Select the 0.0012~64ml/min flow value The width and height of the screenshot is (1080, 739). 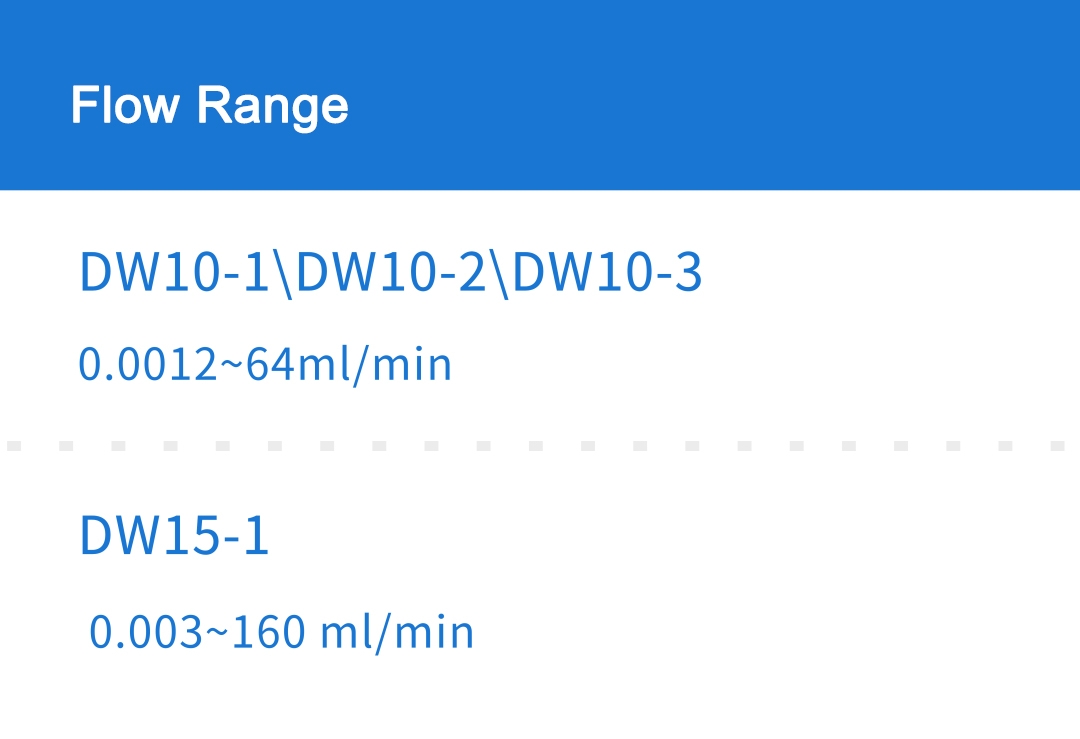265,364
